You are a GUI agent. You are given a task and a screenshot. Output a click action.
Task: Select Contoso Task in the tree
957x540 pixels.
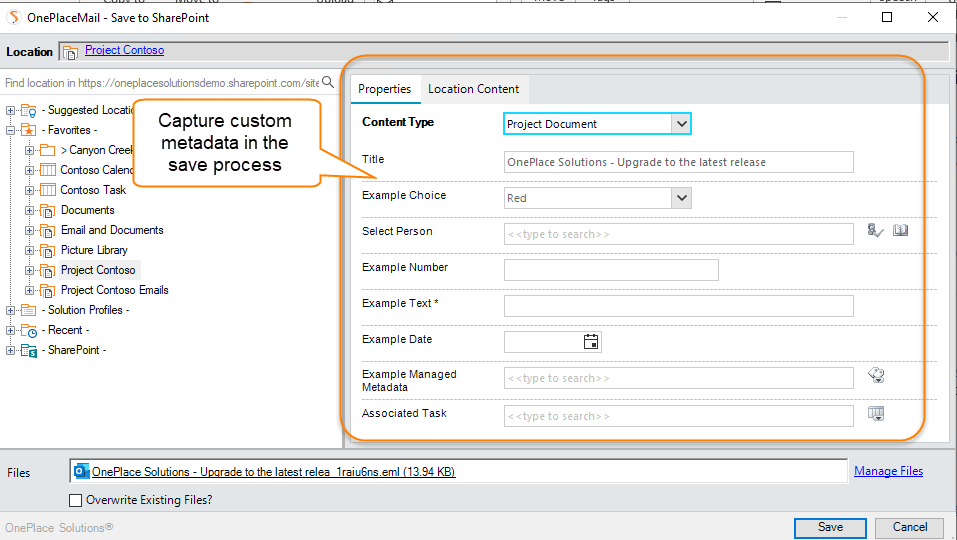tap(93, 190)
